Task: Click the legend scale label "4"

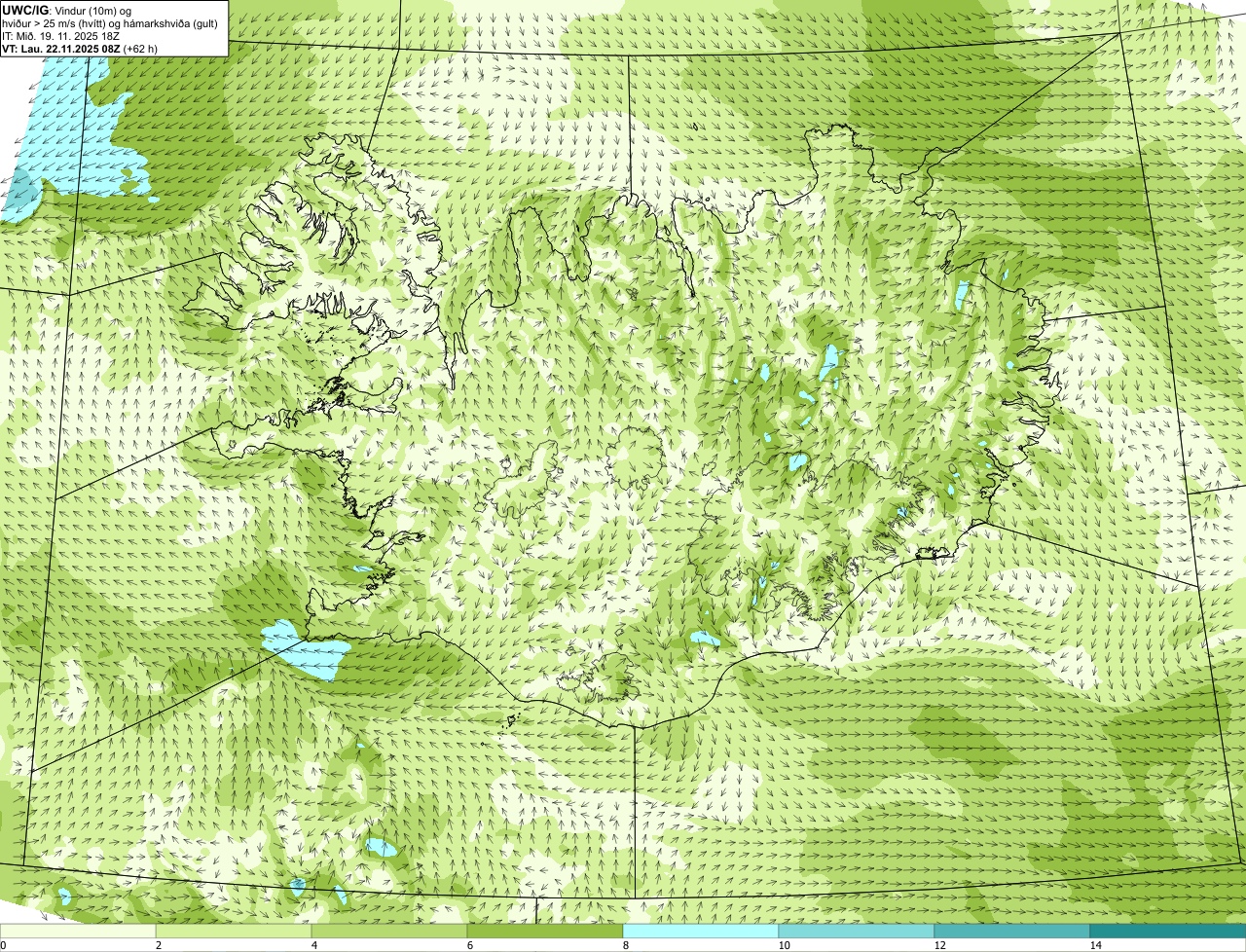Action: pyautogui.click(x=314, y=945)
